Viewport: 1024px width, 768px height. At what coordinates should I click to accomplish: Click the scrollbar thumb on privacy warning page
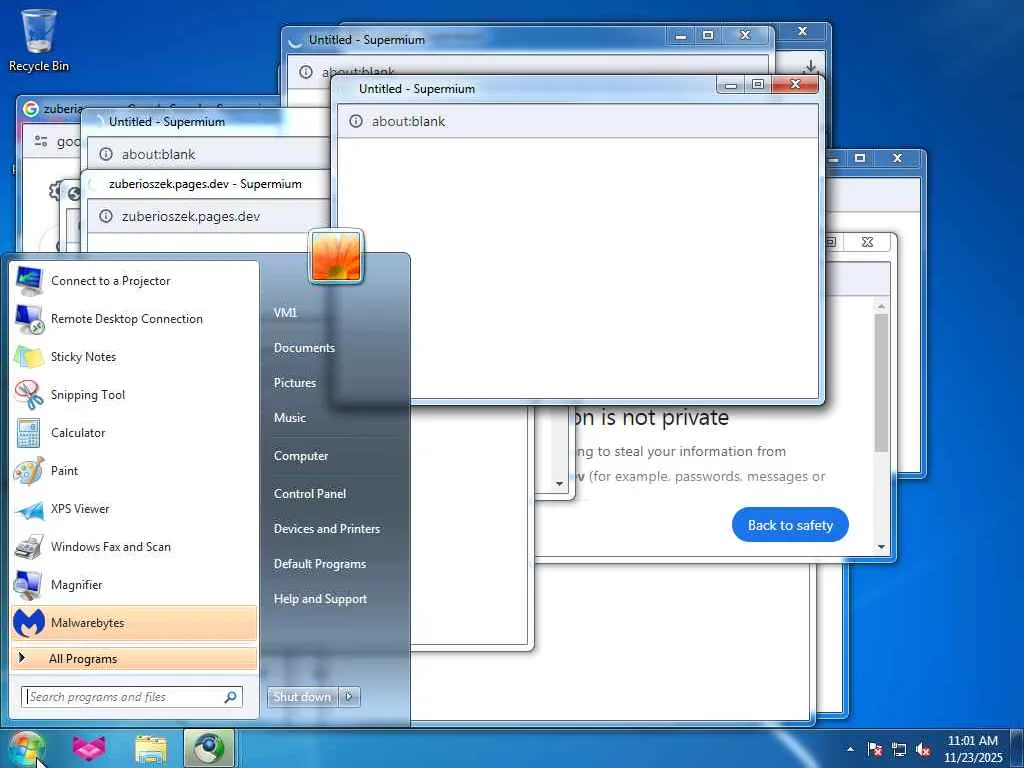click(882, 383)
